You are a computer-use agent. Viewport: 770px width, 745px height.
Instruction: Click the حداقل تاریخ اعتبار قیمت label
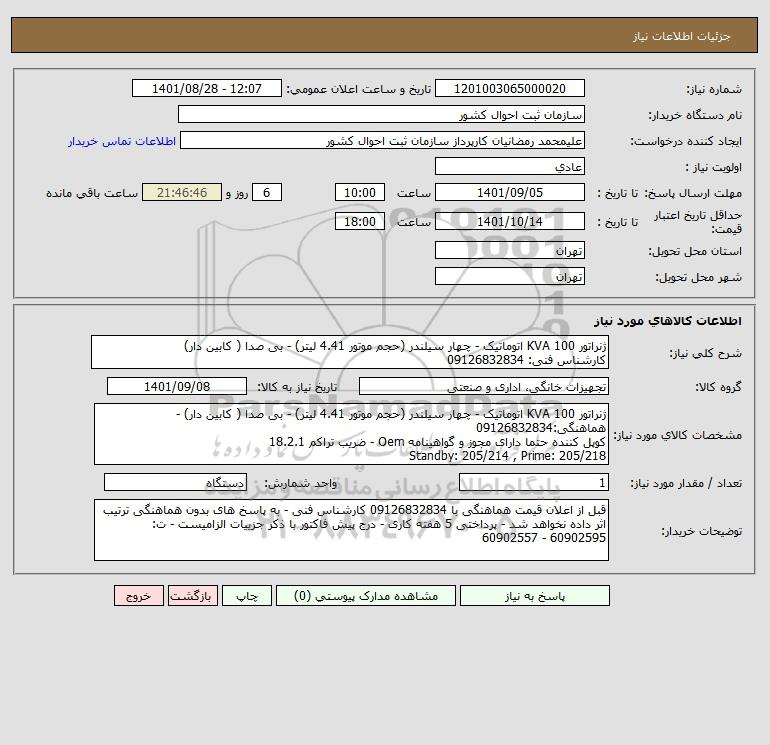point(697,222)
